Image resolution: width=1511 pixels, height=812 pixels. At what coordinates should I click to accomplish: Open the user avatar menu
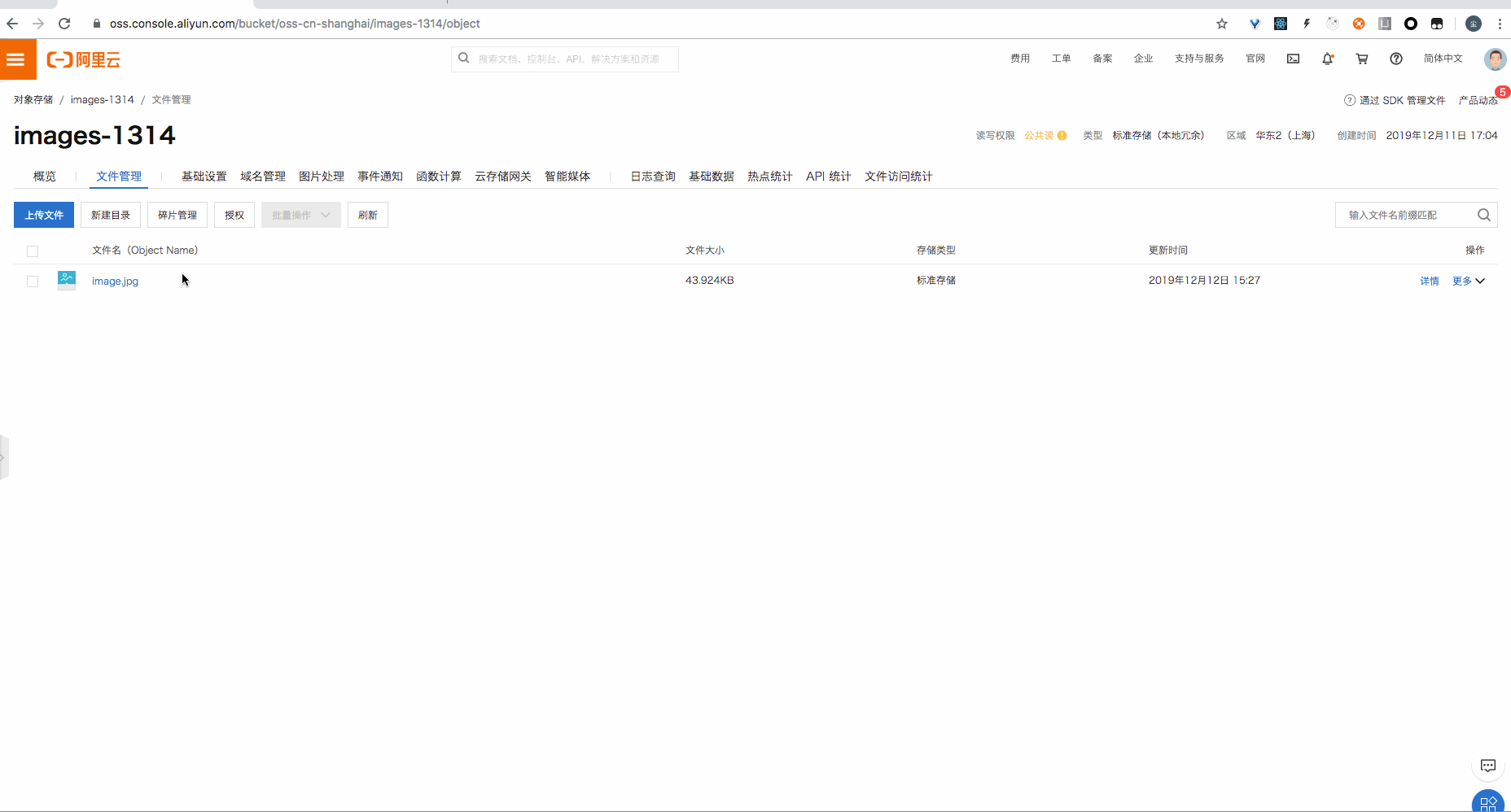pyautogui.click(x=1495, y=59)
